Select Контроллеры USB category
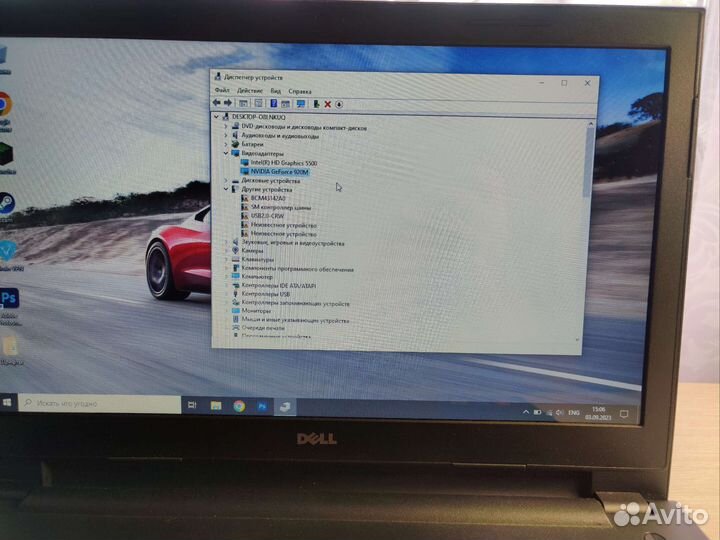The width and height of the screenshot is (720, 540). pos(265,294)
